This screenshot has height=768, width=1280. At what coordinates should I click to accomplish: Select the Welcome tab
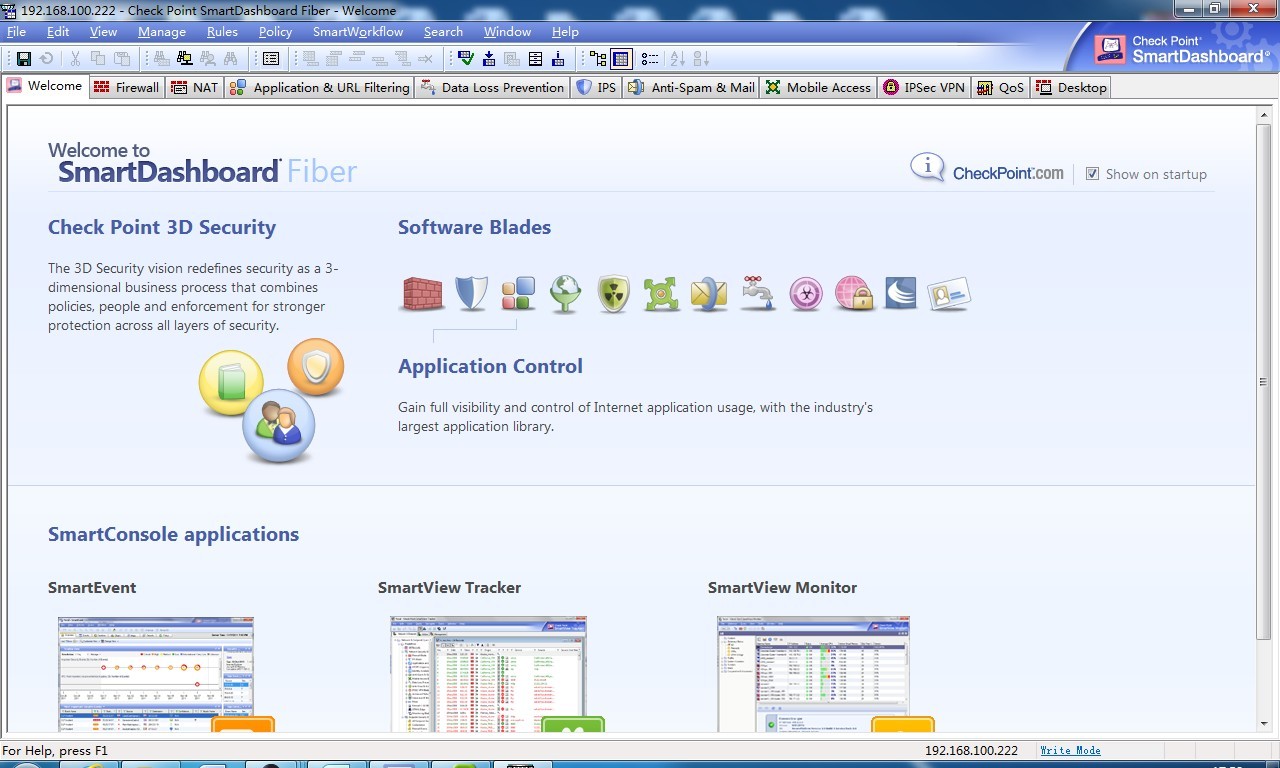coord(45,86)
